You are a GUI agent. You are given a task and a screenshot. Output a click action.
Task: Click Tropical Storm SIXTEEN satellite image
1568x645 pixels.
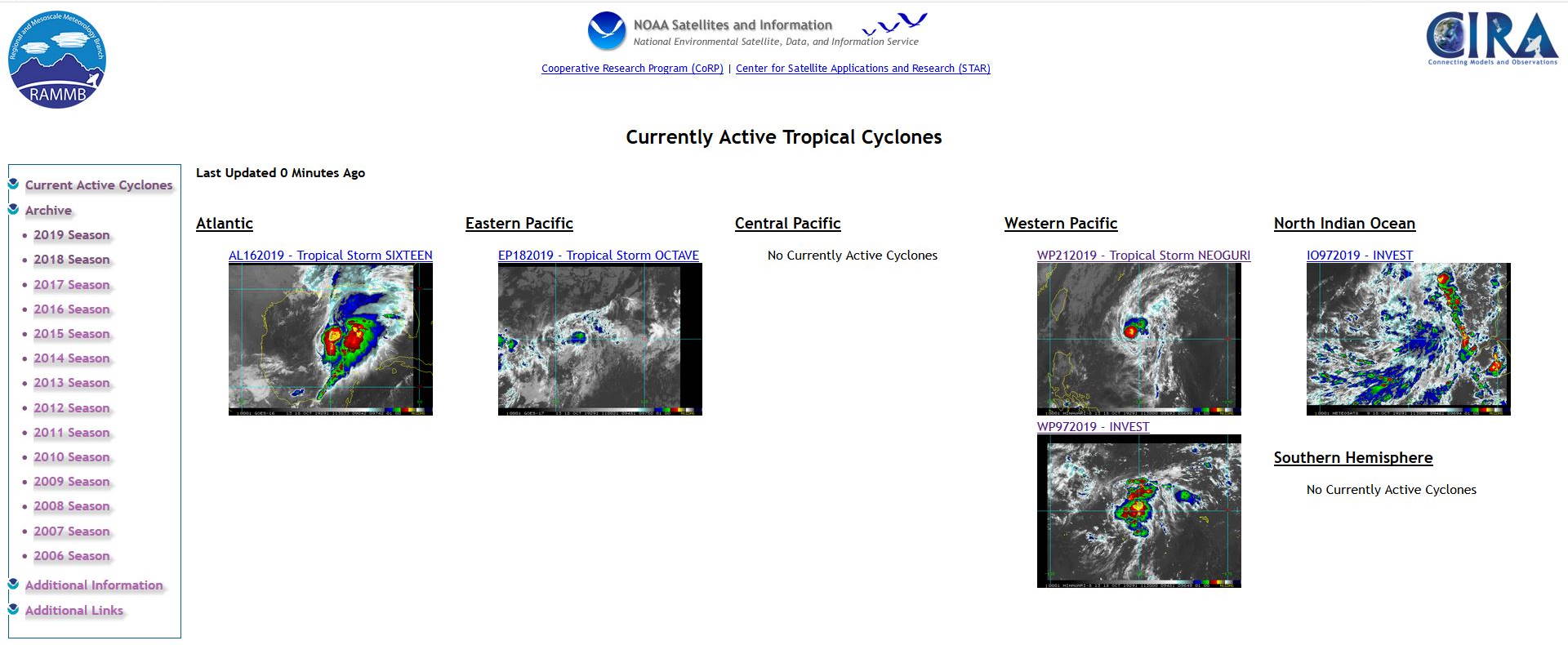(331, 340)
